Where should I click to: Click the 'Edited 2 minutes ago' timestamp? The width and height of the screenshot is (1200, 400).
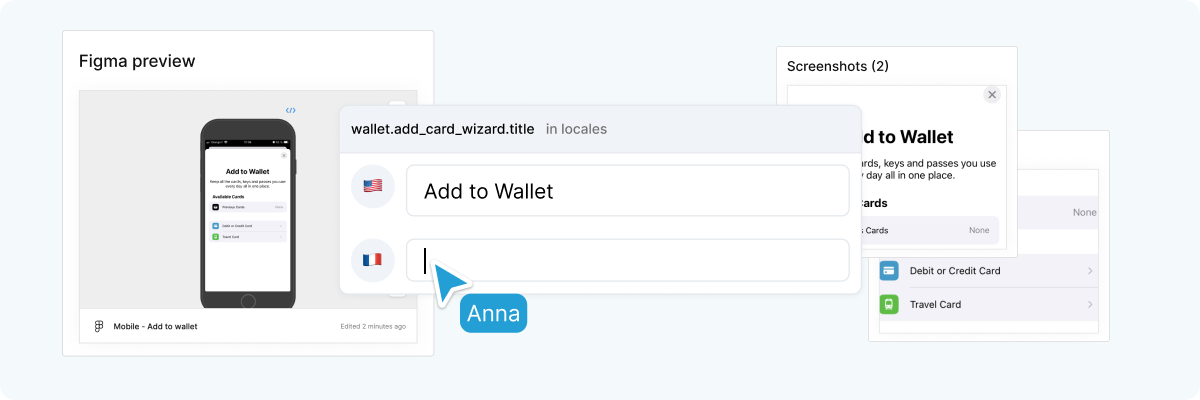tap(373, 326)
